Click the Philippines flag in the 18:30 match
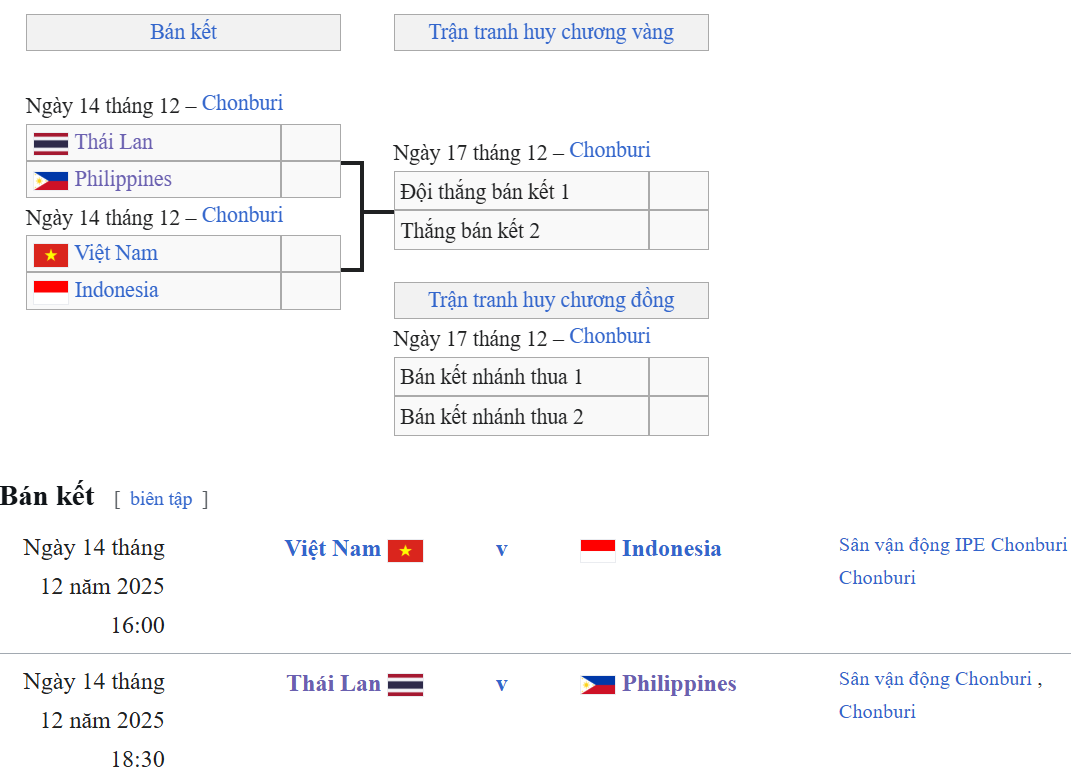This screenshot has height=775, width=1071. tap(598, 685)
